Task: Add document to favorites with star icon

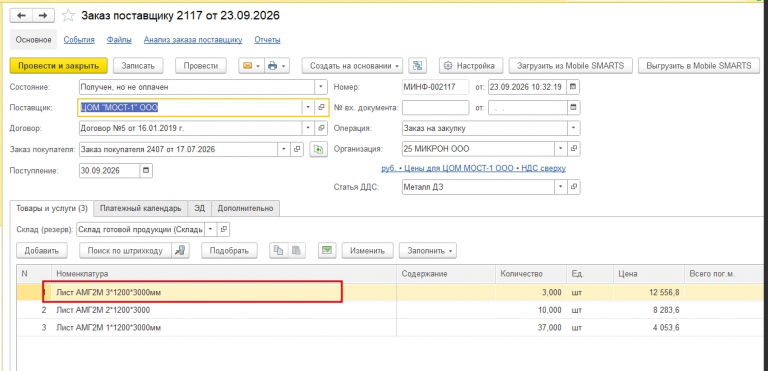Action: tap(68, 16)
